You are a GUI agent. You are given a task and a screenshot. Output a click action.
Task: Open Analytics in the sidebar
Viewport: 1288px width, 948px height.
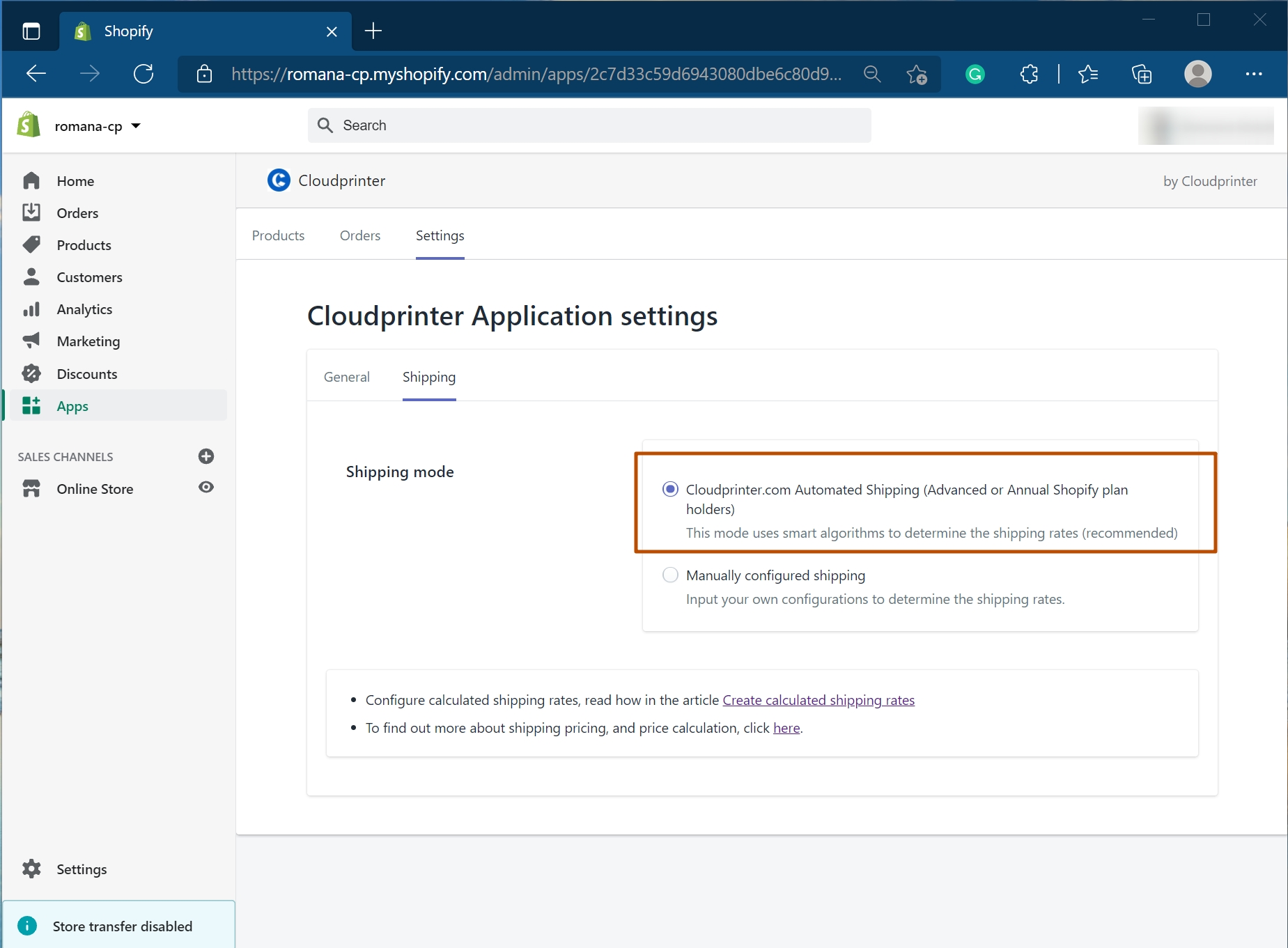point(85,309)
